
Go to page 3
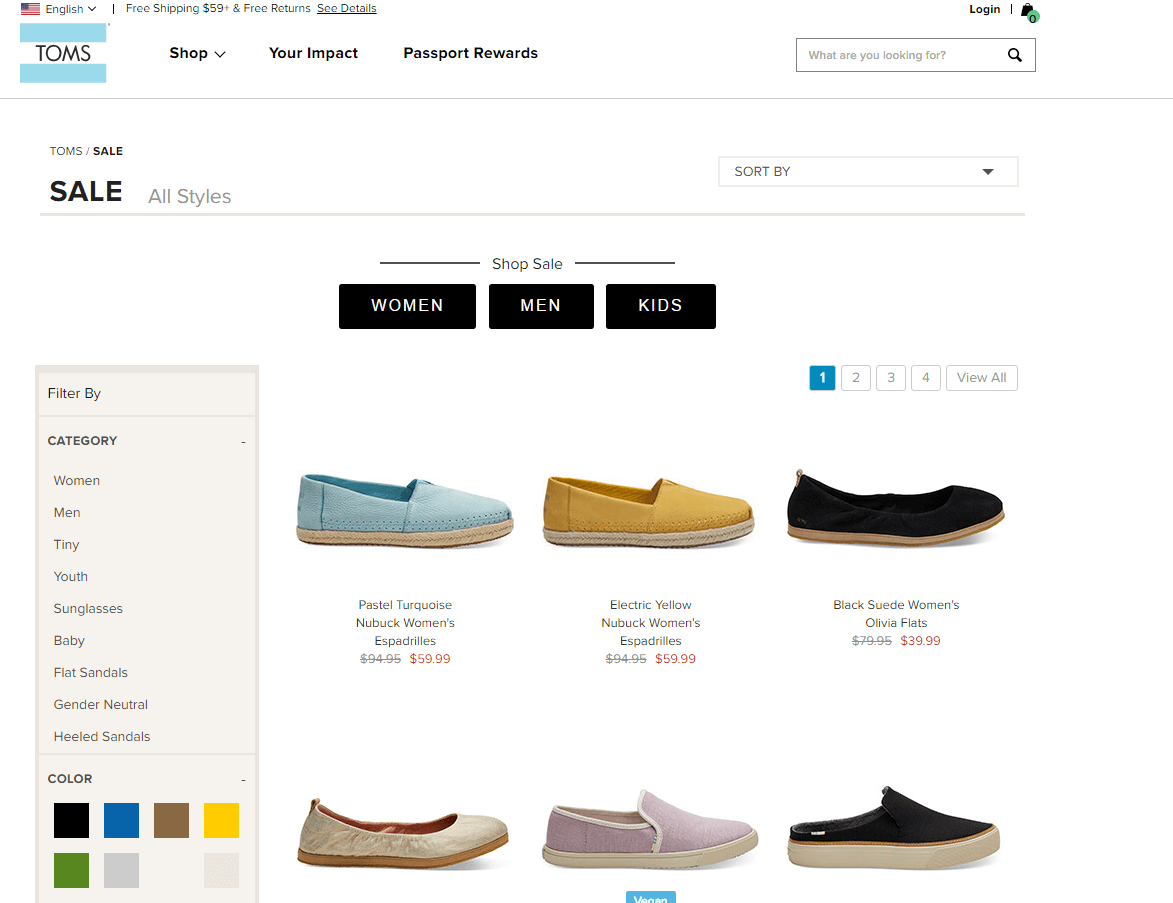coord(891,378)
